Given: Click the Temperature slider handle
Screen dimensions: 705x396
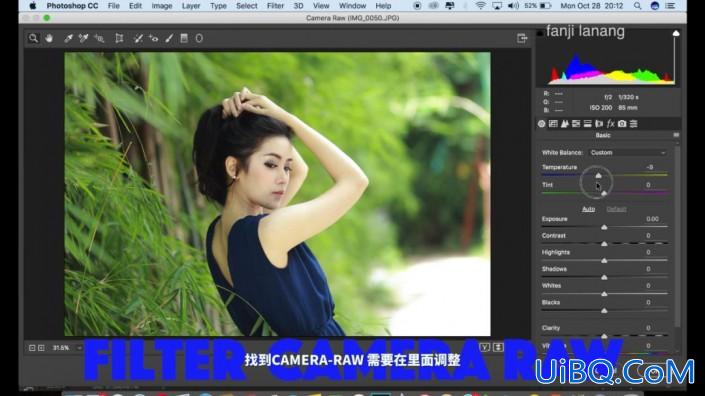Looking at the screenshot, I should tap(598, 175).
